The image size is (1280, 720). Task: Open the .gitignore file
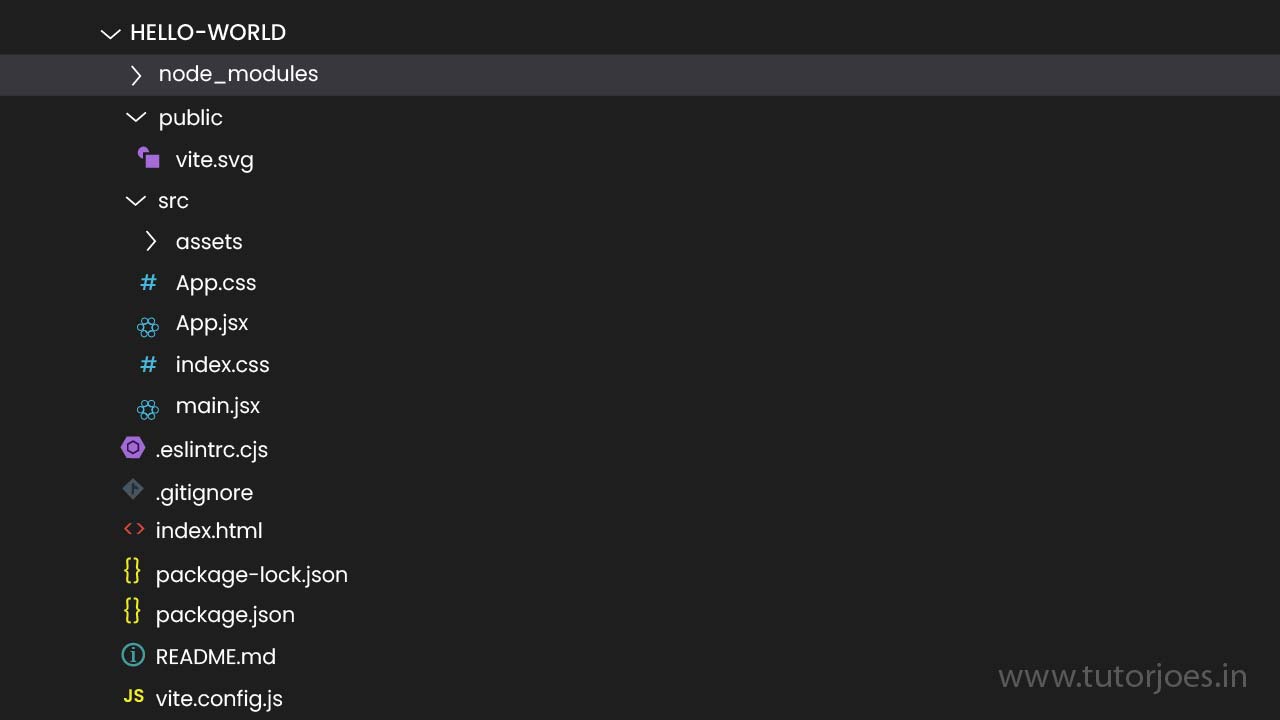coord(204,493)
